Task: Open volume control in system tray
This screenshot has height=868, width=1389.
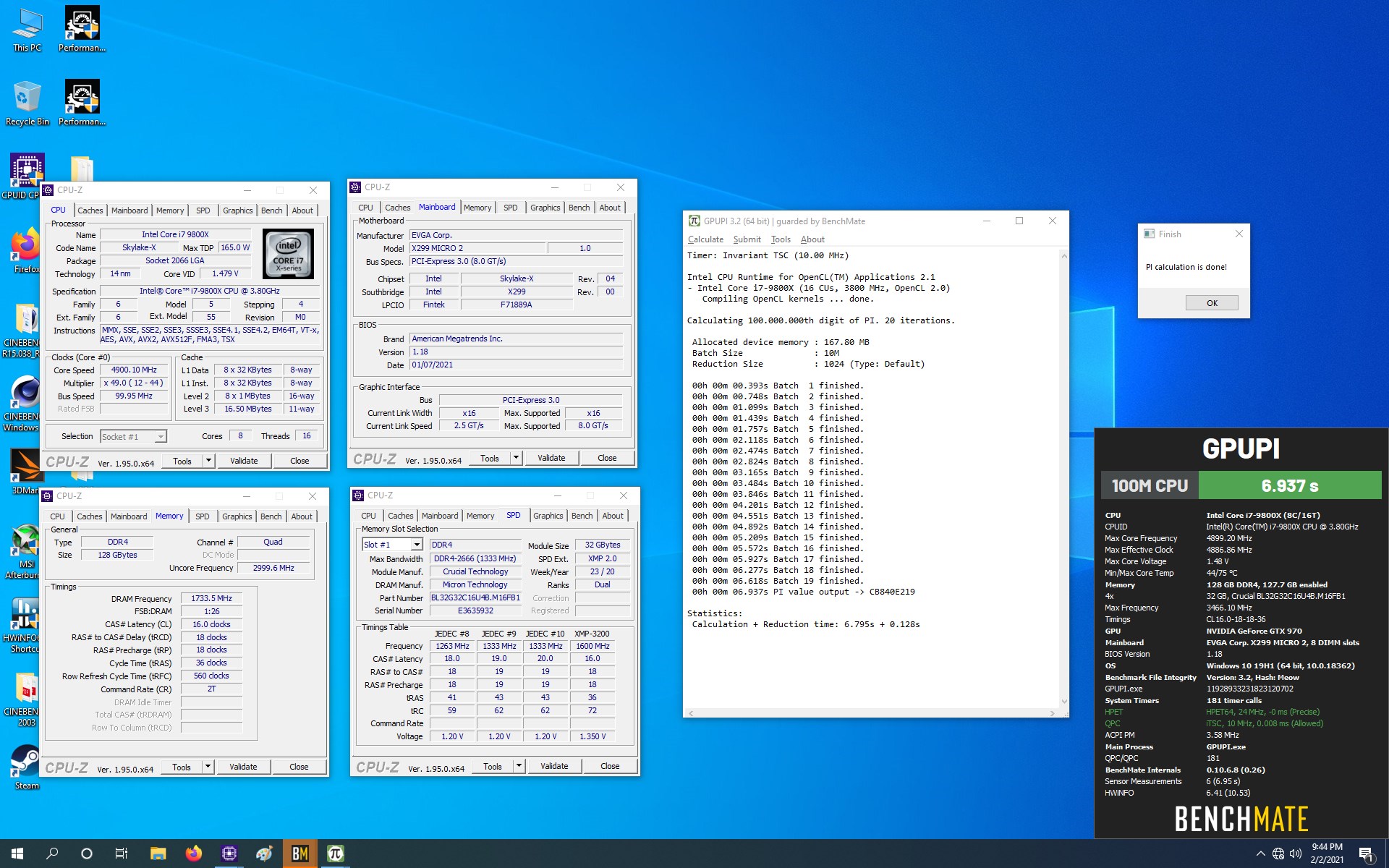Action: (x=1295, y=854)
